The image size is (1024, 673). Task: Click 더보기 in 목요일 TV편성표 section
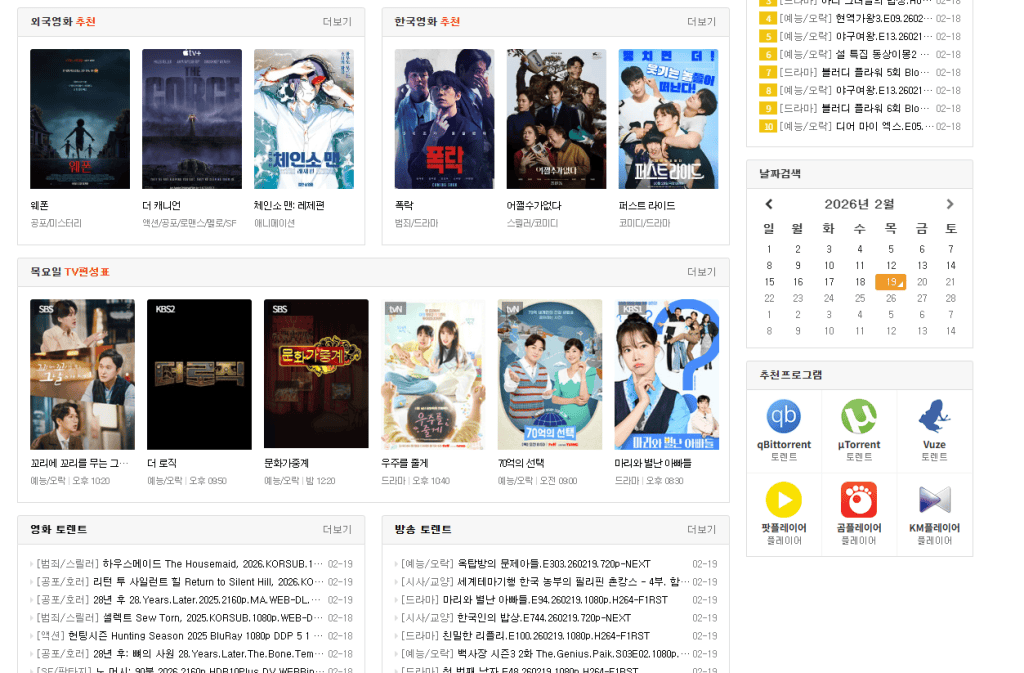point(701,272)
